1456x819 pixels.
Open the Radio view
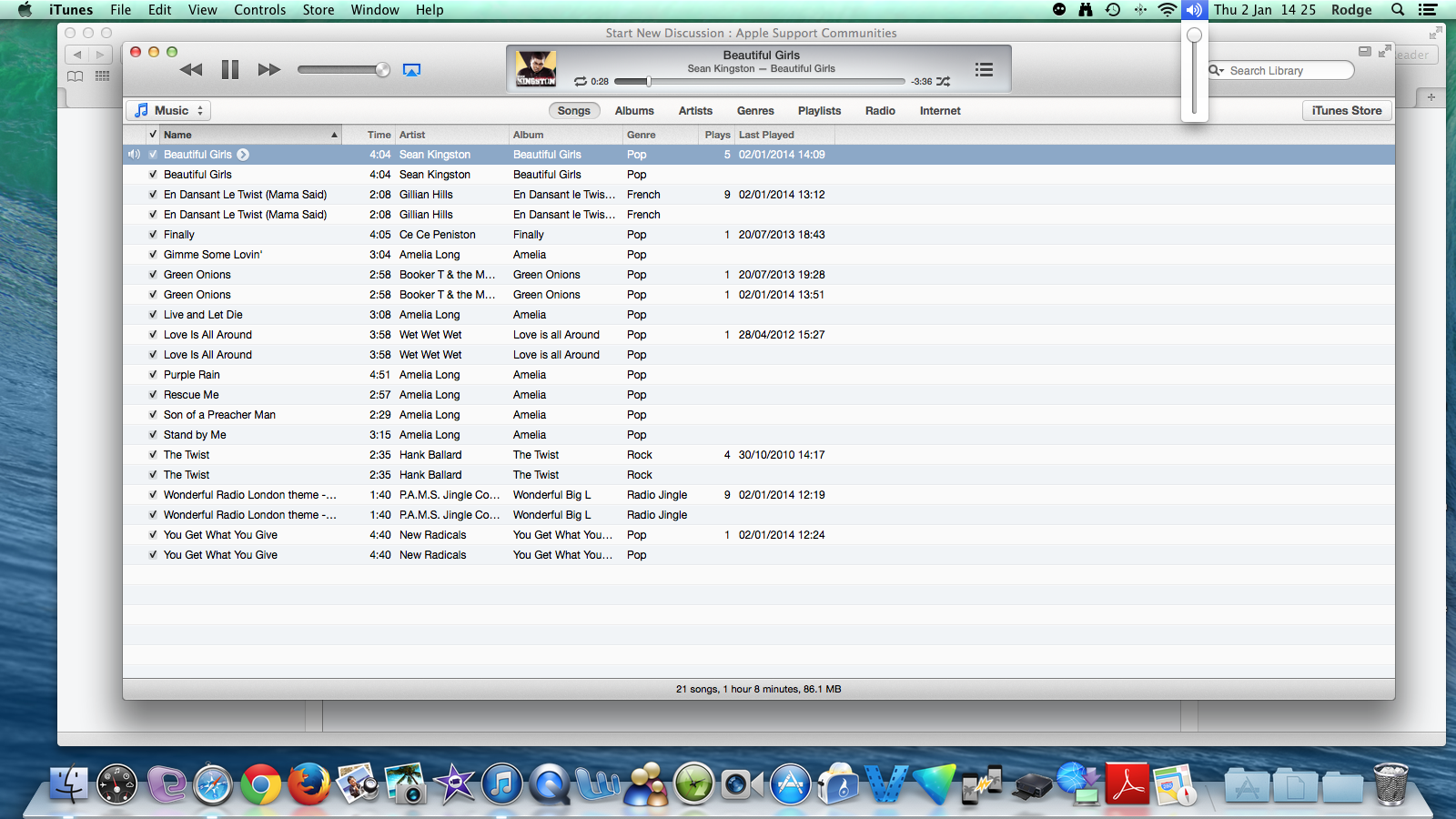point(880,111)
